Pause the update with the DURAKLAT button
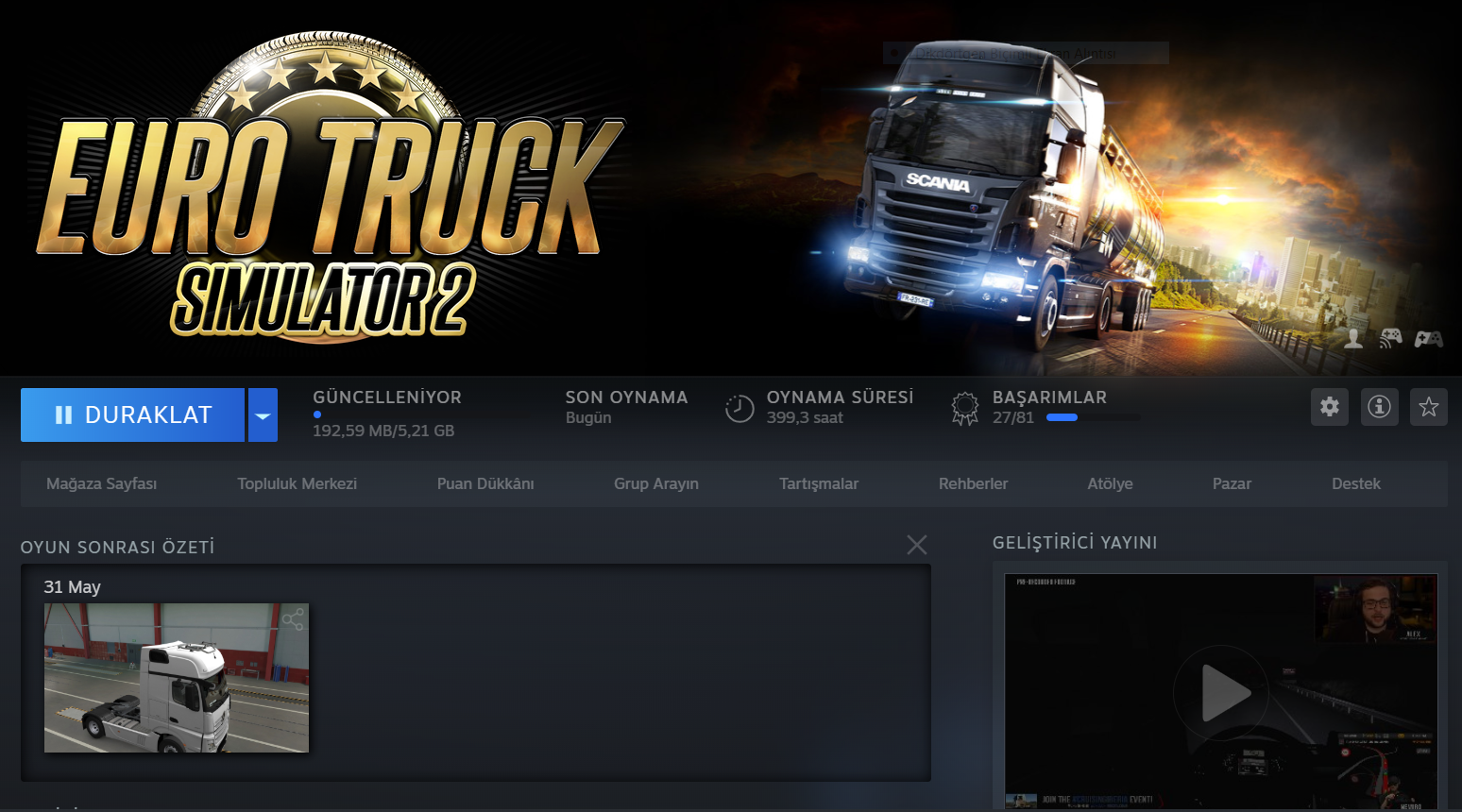This screenshot has width=1462, height=812. [x=132, y=414]
